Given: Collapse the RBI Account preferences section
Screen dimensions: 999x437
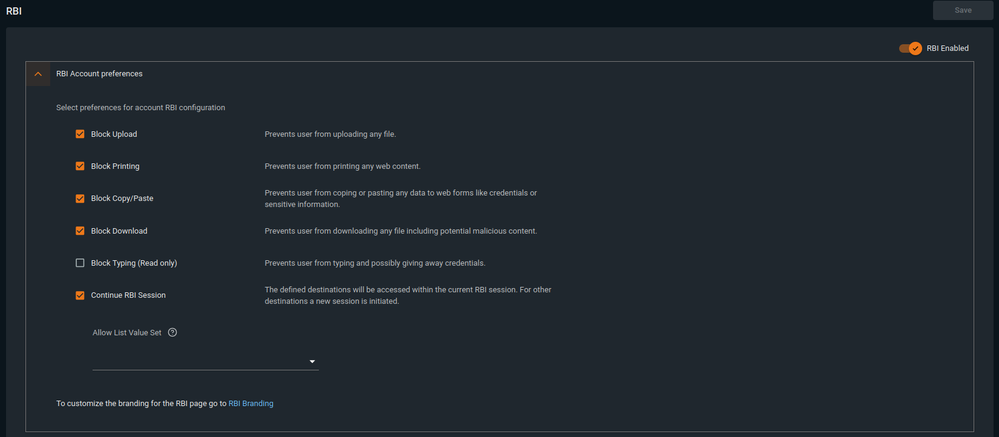Looking at the screenshot, I should tap(38, 74).
